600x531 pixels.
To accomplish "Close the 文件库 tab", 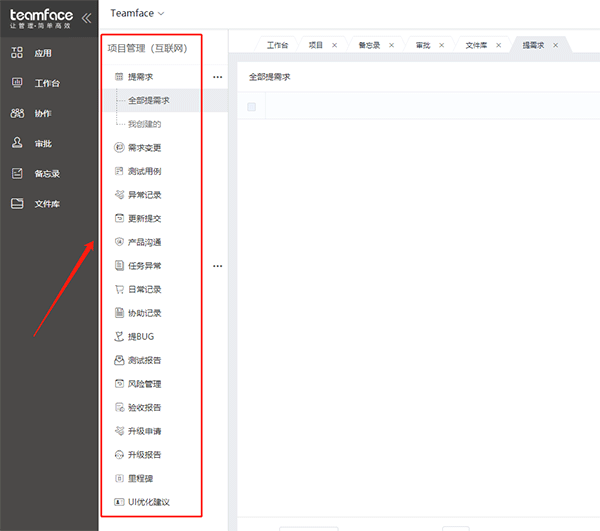I will [499, 45].
